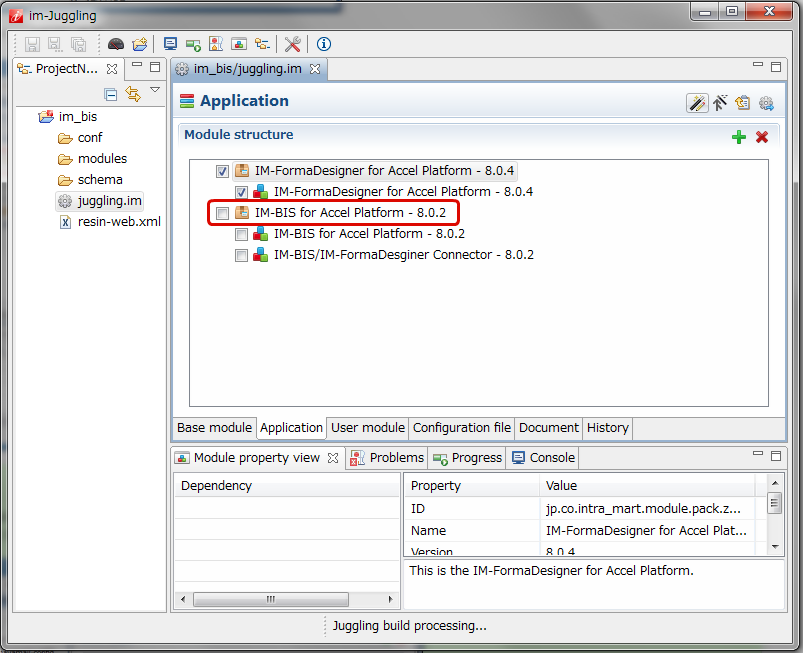Remove module with the red X

point(762,137)
